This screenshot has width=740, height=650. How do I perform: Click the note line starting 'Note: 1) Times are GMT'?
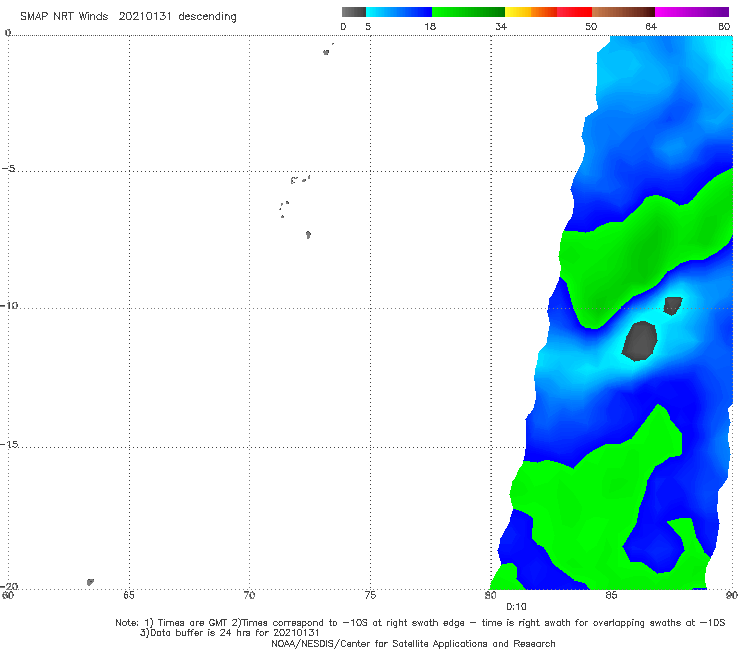coord(420,623)
